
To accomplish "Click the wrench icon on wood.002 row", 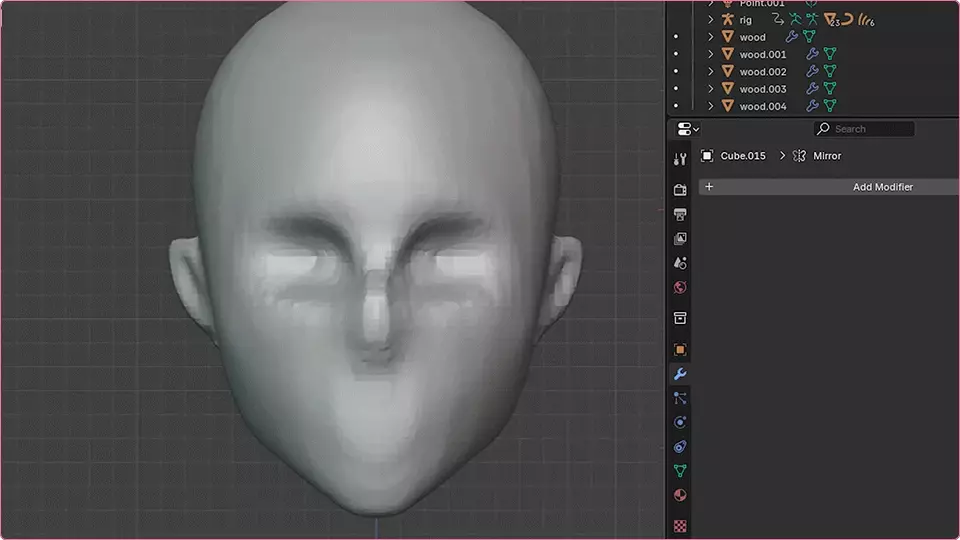I will coord(812,71).
